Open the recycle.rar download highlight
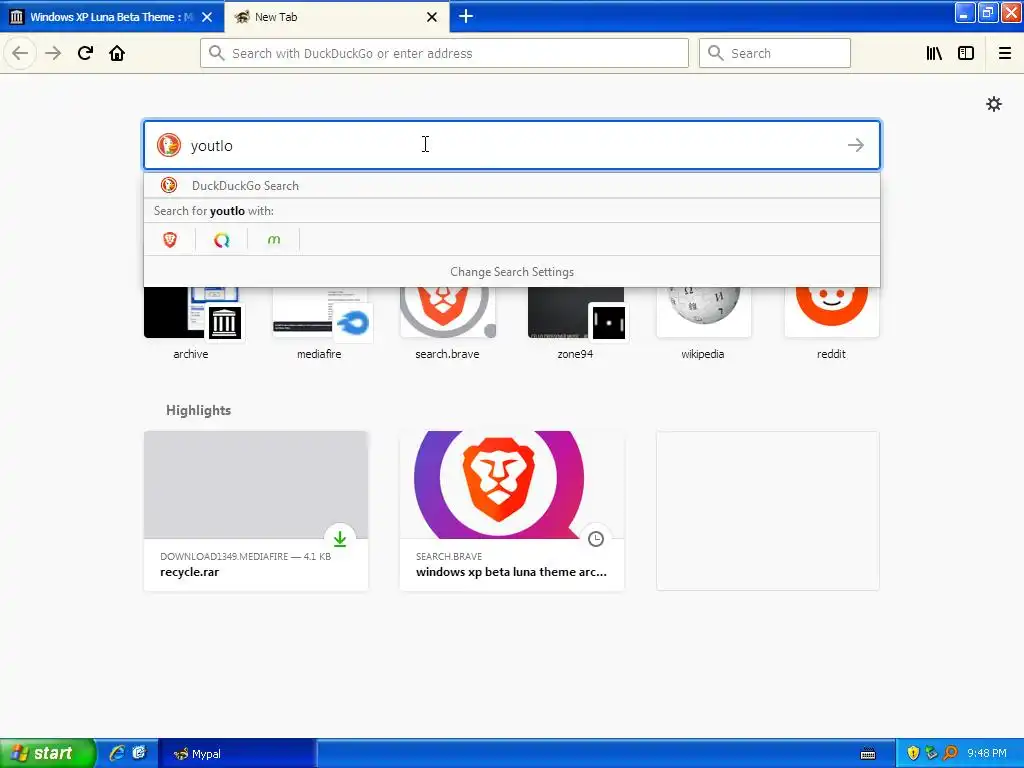The image size is (1024, 768). point(256,511)
